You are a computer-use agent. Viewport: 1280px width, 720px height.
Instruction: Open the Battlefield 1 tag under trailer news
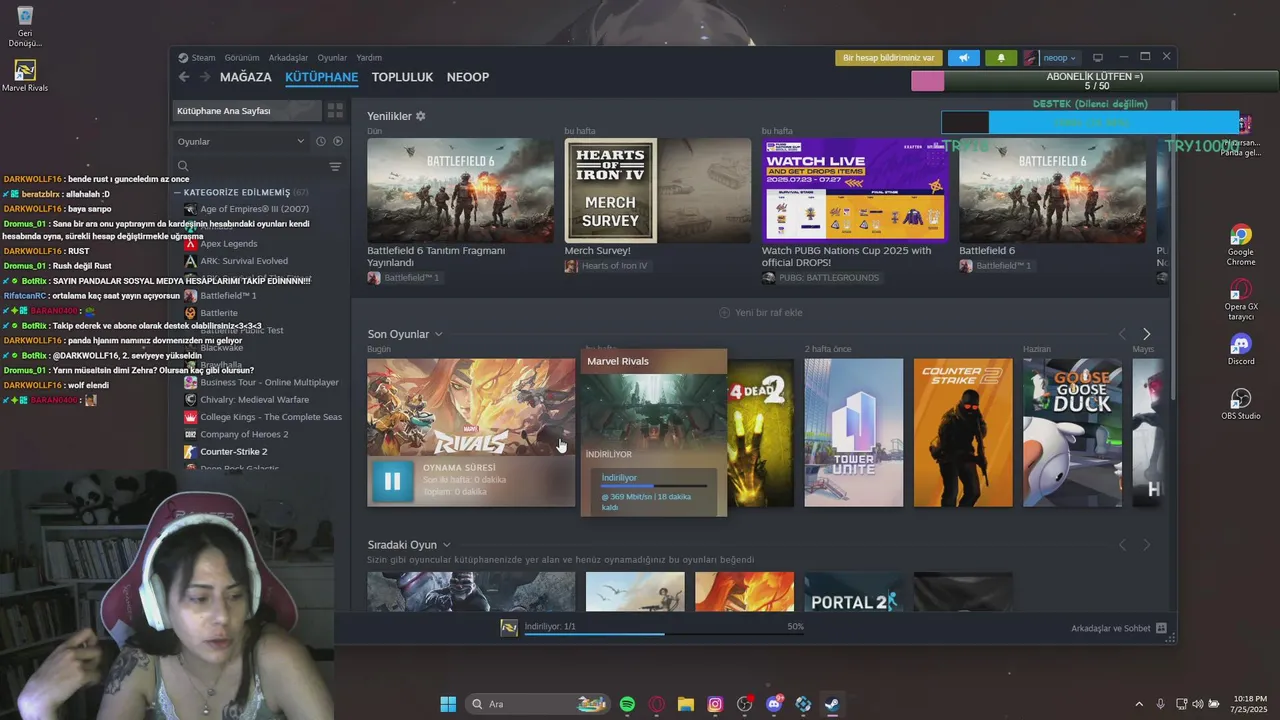pyautogui.click(x=403, y=278)
